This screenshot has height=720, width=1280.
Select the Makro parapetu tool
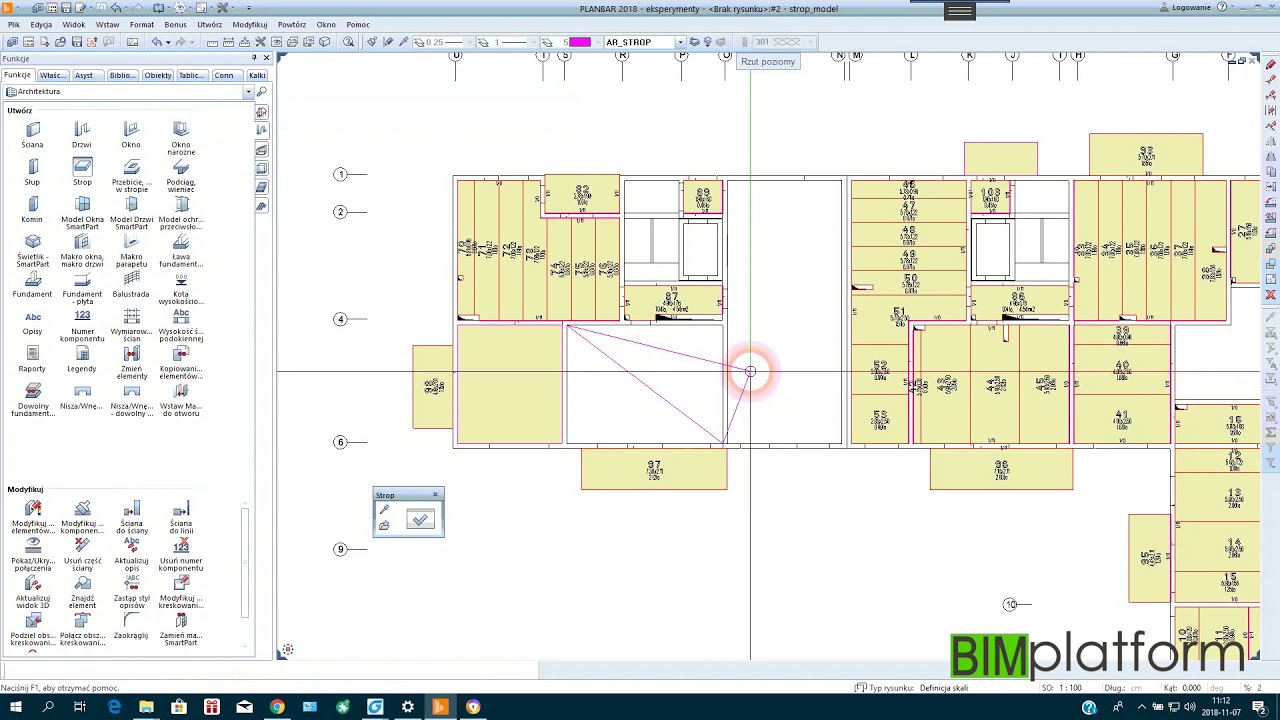[131, 251]
